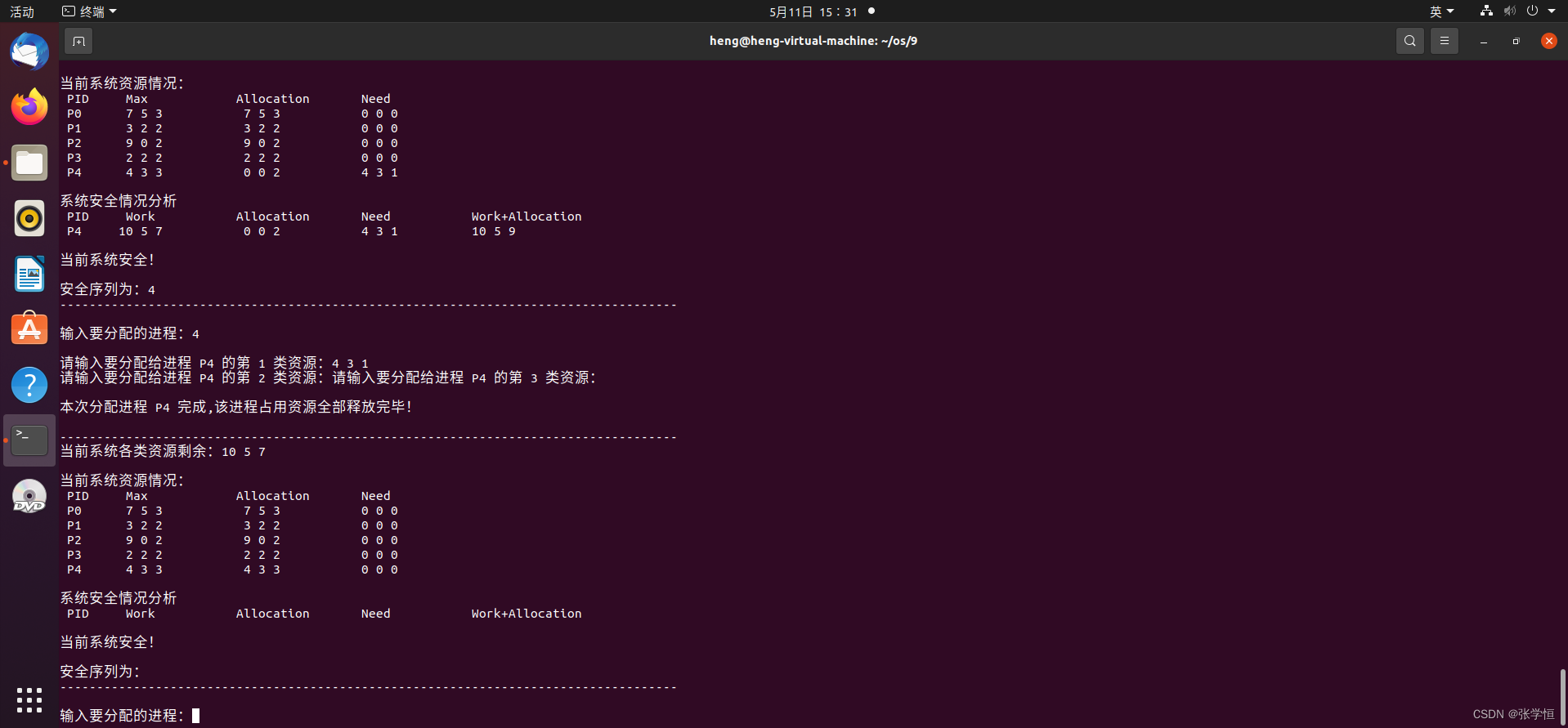Click the text 当前系统各类资源剩余: 10 5 7

coord(163,451)
